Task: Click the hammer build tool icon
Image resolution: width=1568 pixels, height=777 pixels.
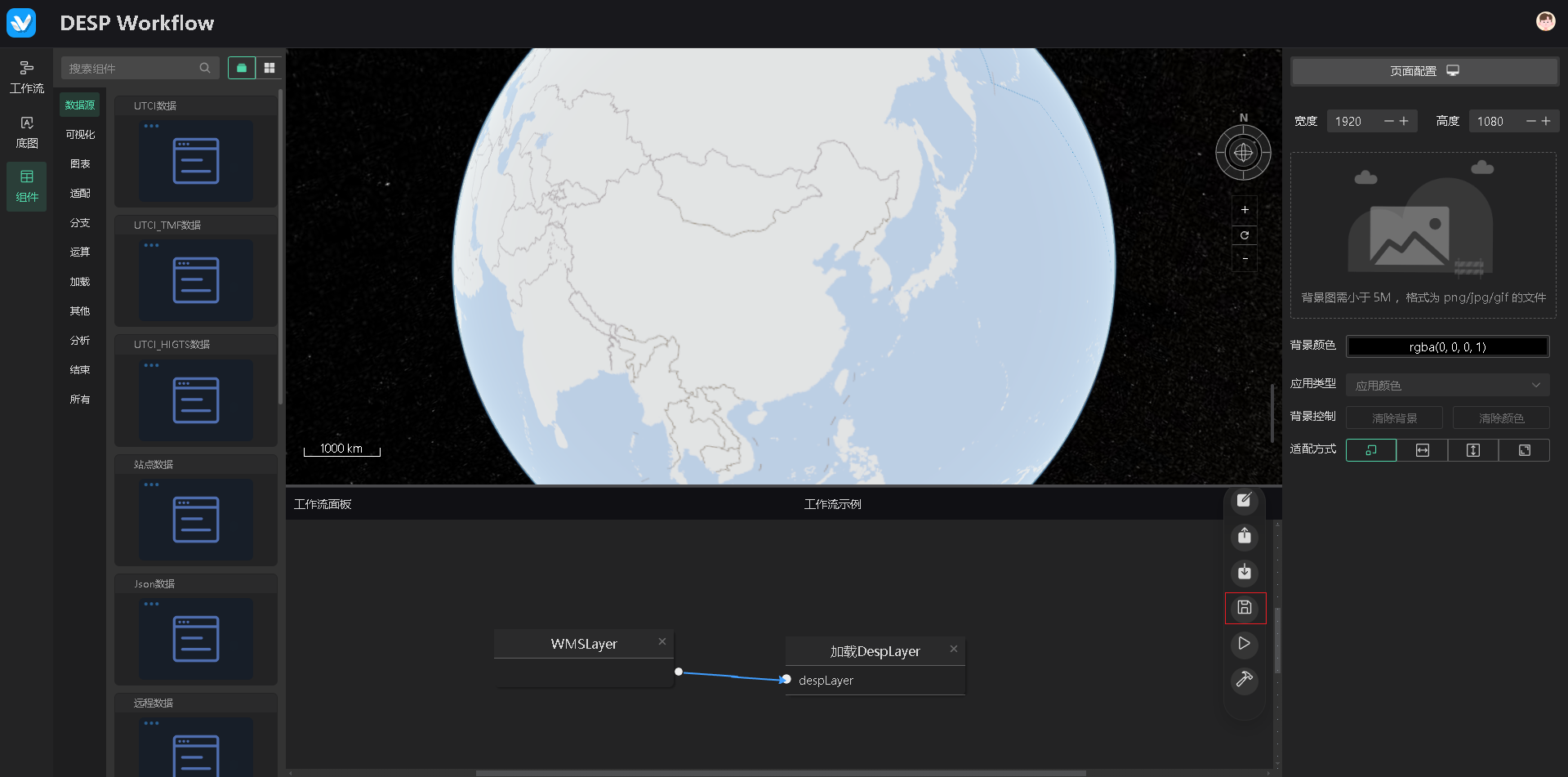Action: (x=1244, y=679)
